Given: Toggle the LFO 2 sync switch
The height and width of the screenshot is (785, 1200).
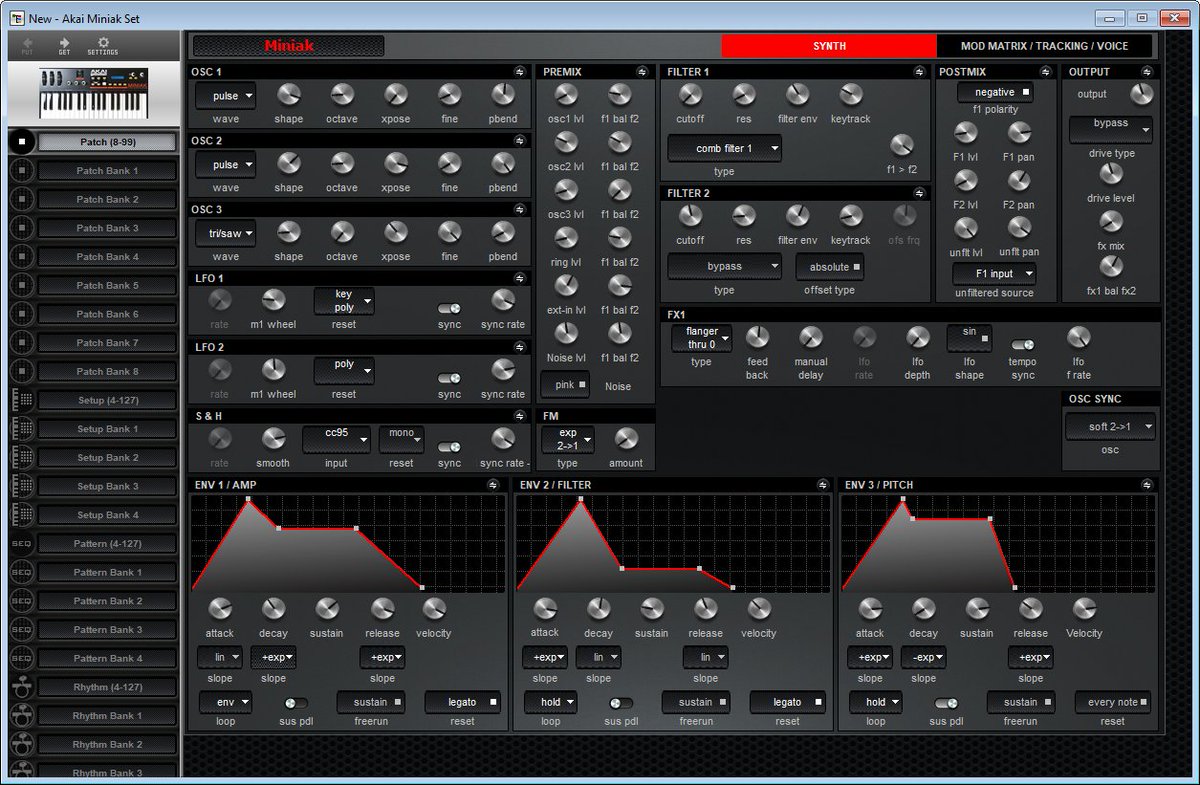Looking at the screenshot, I should pyautogui.click(x=450, y=378).
